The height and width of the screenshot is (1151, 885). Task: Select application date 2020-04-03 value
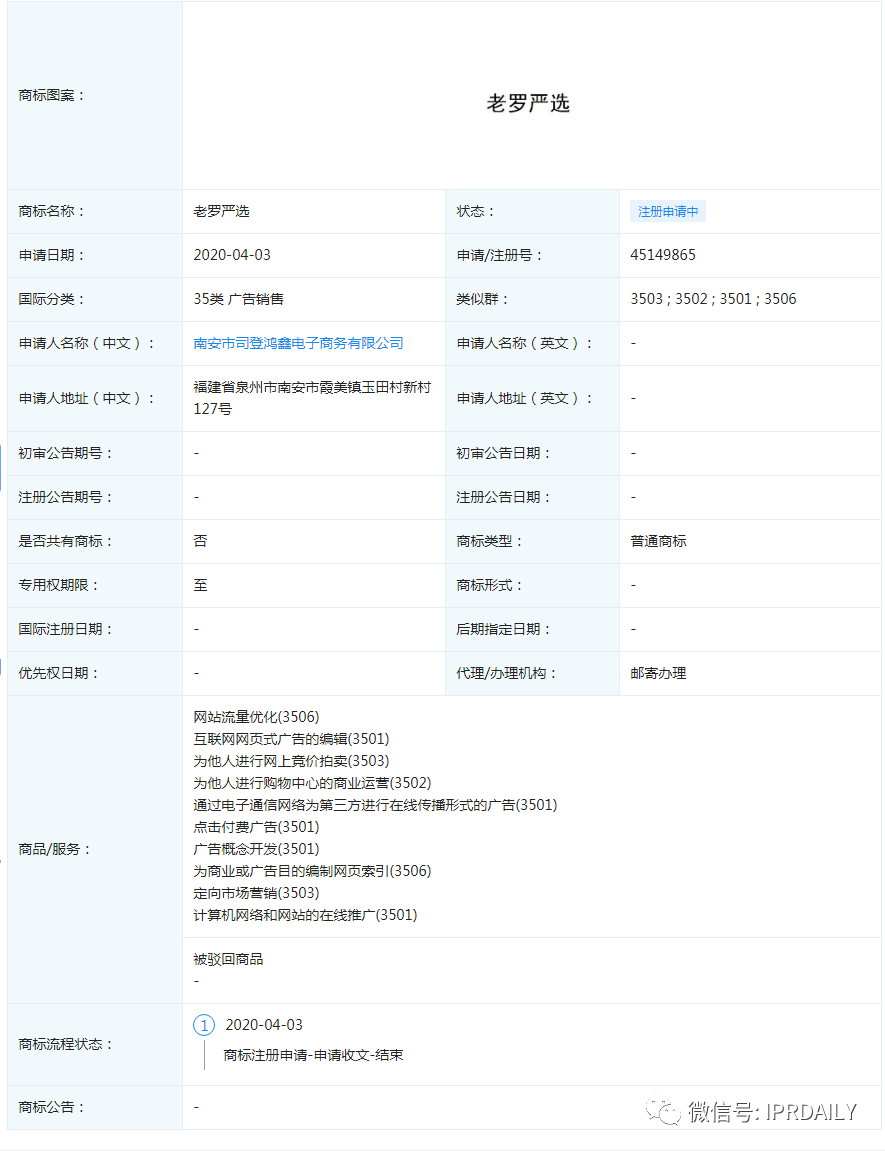[x=232, y=255]
